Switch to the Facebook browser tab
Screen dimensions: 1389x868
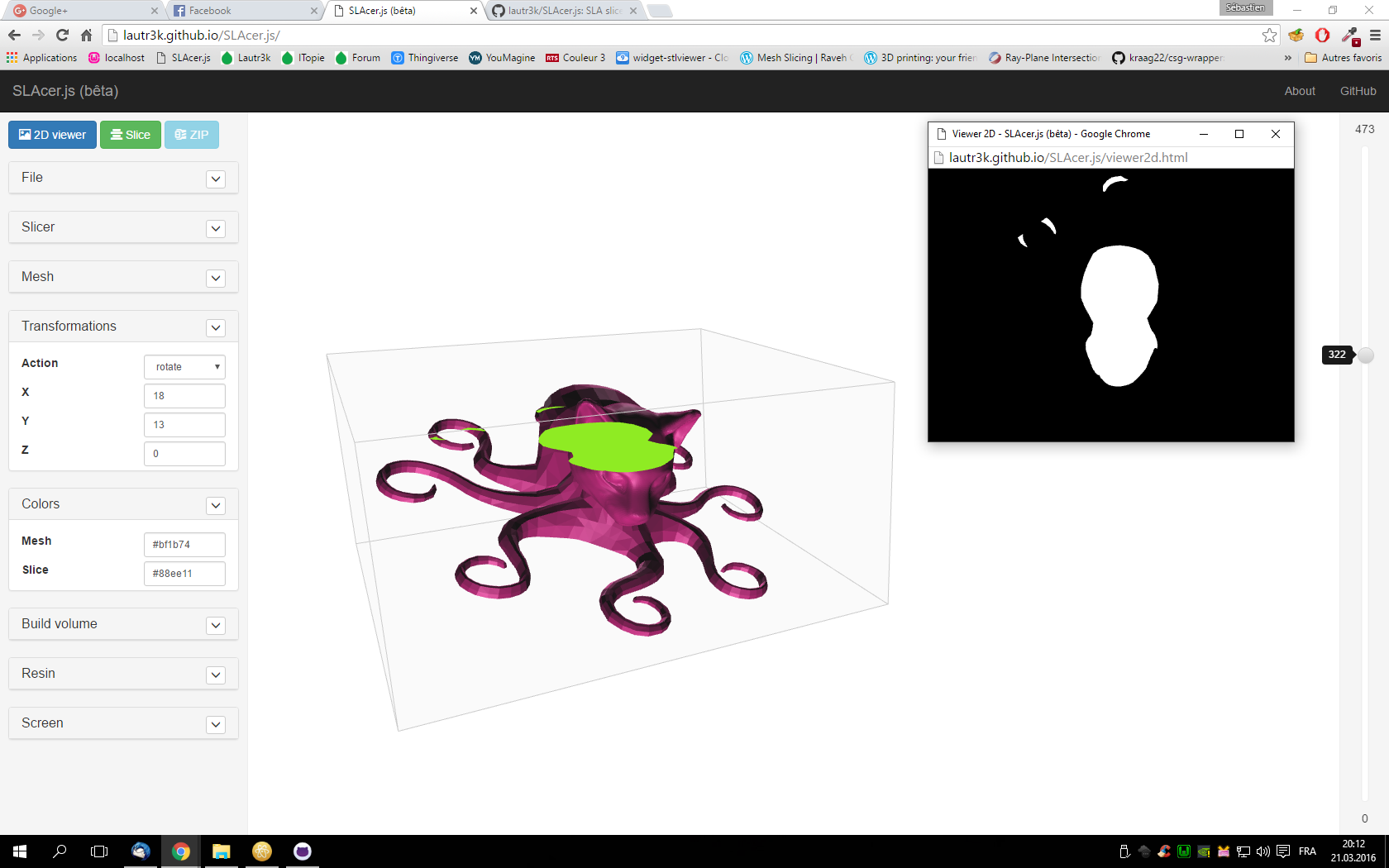[240, 11]
